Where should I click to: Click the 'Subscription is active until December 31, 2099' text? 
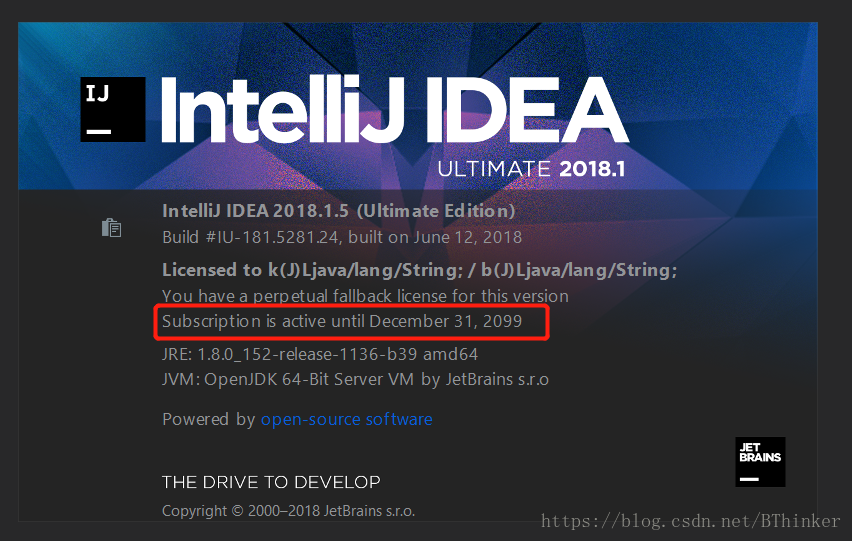[342, 321]
